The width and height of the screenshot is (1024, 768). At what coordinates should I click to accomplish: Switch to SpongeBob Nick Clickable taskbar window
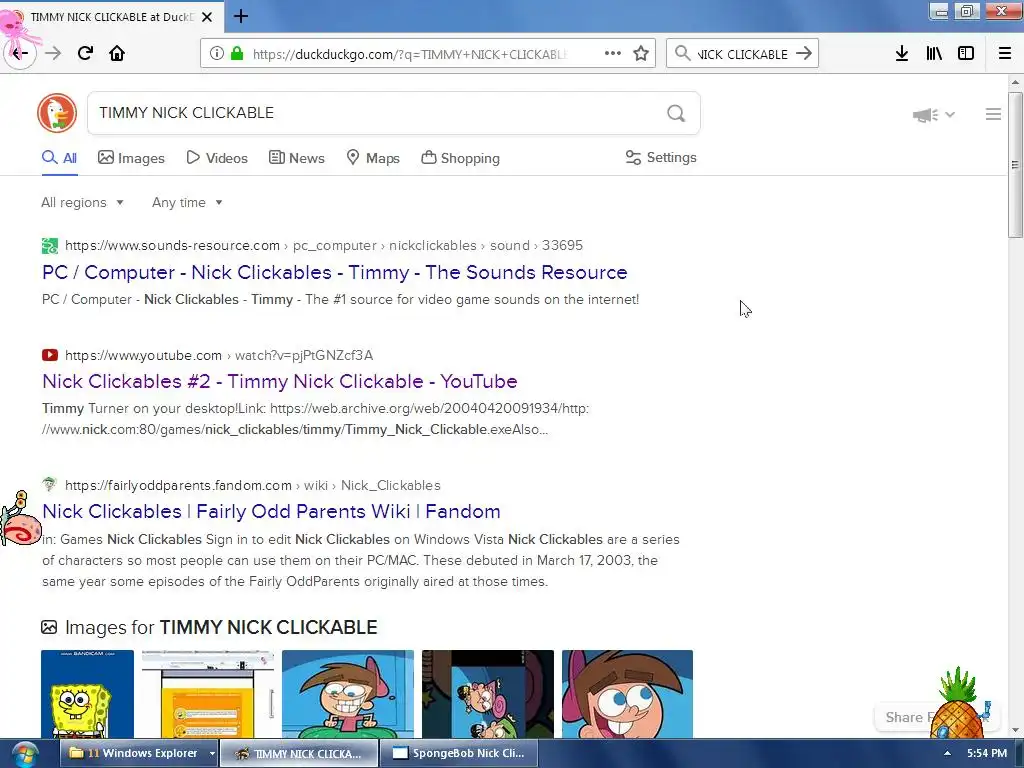click(460, 753)
